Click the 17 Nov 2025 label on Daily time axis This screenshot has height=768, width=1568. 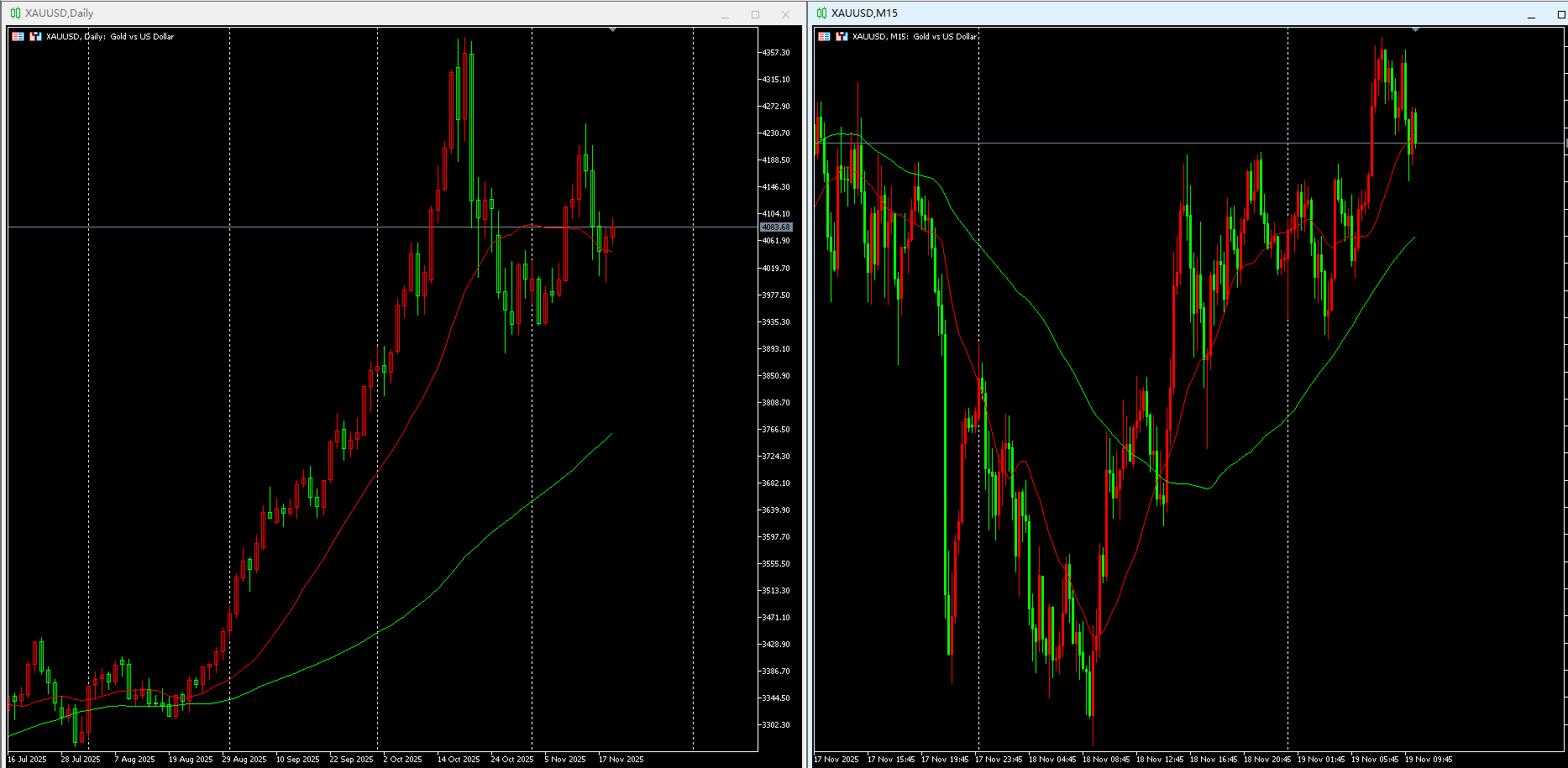(x=621, y=759)
